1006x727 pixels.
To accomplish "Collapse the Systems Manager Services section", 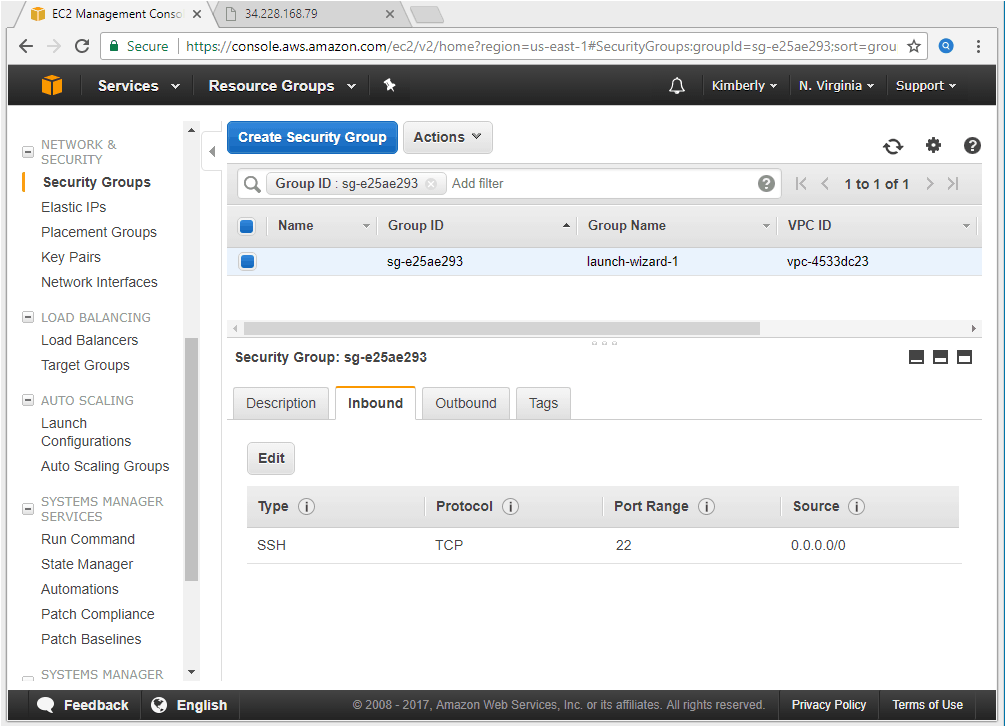I will tap(28, 509).
